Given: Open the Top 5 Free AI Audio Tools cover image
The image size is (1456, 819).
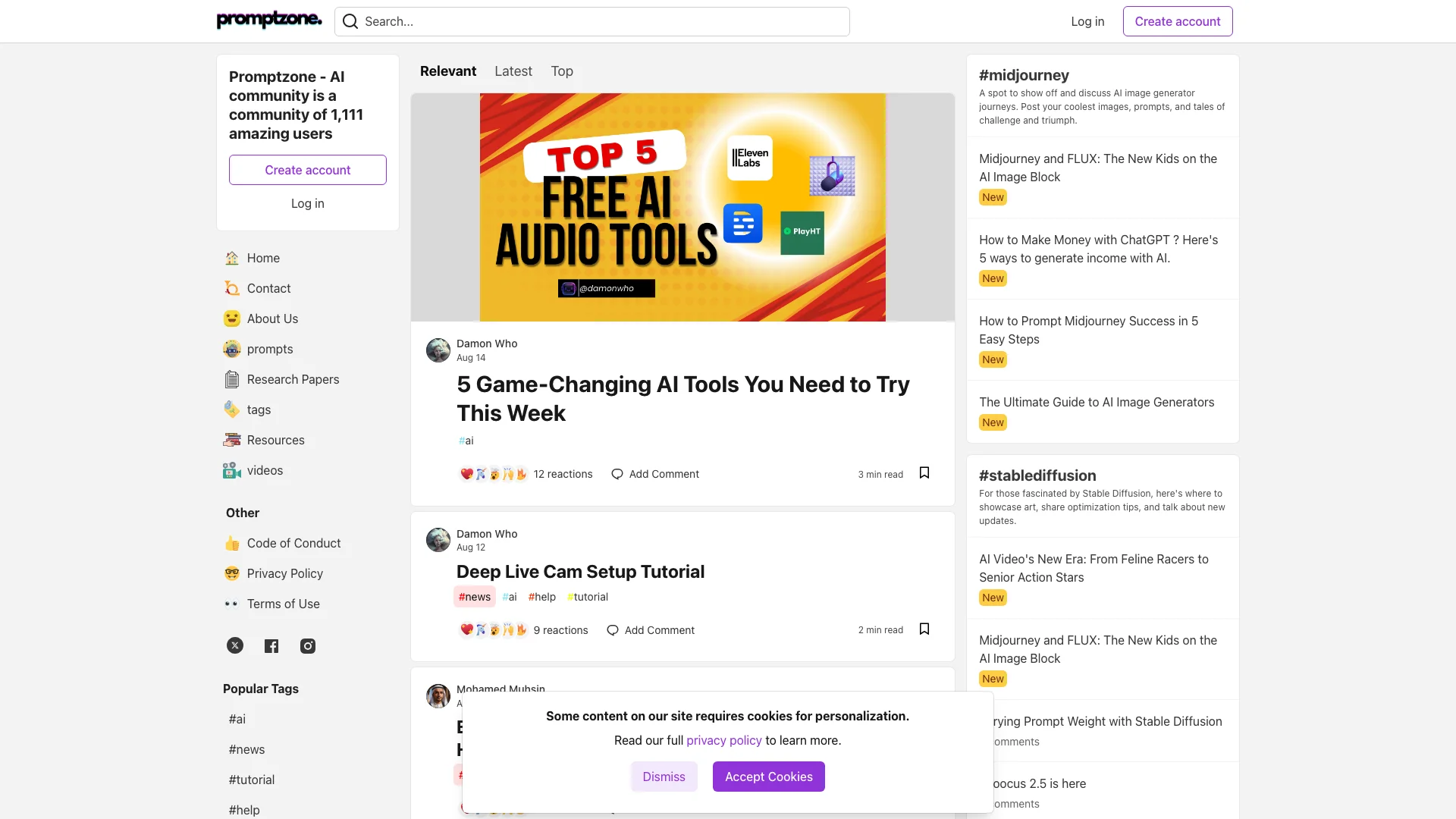Looking at the screenshot, I should point(682,207).
